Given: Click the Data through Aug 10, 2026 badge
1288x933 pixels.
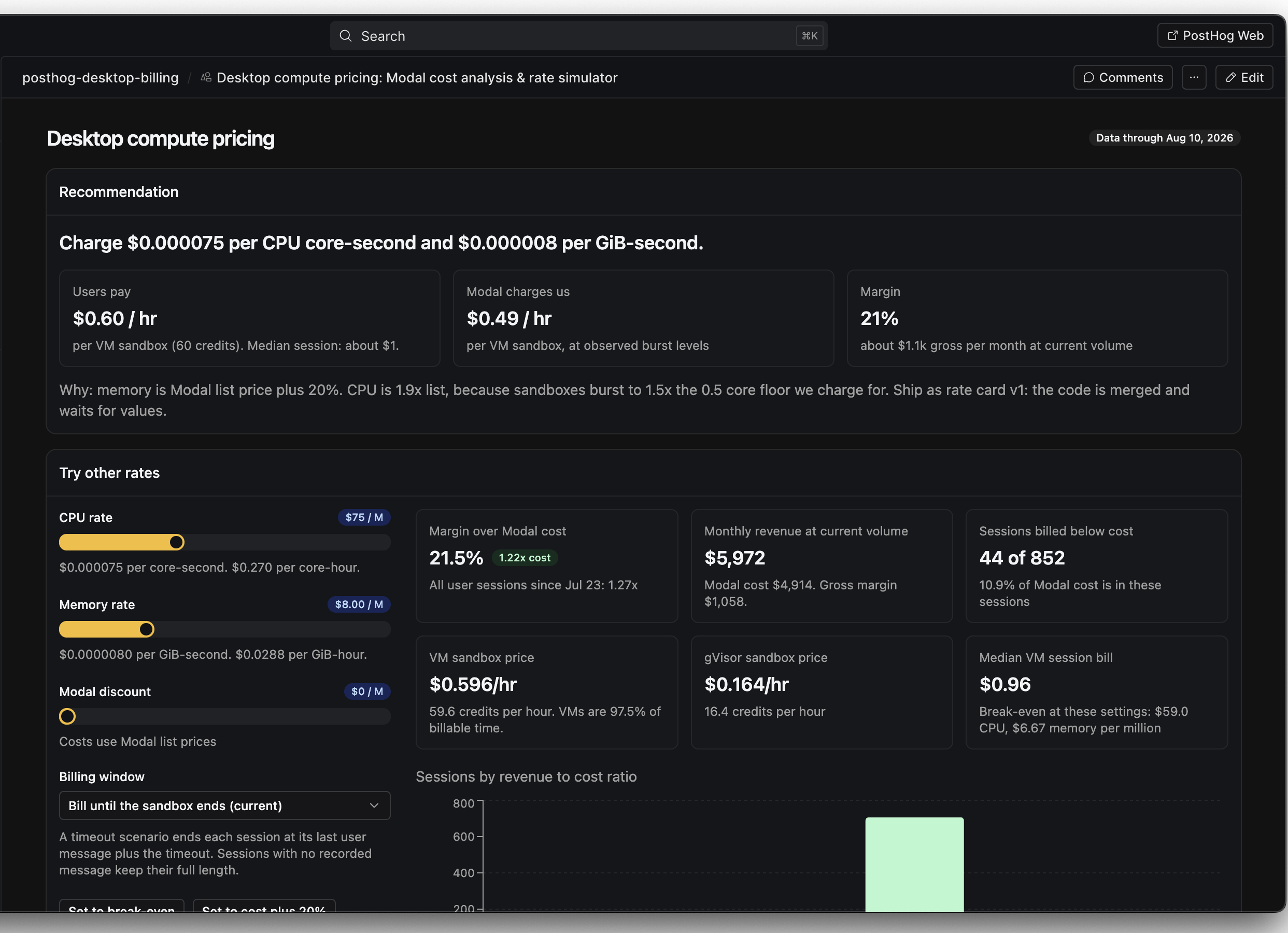Looking at the screenshot, I should coord(1164,138).
